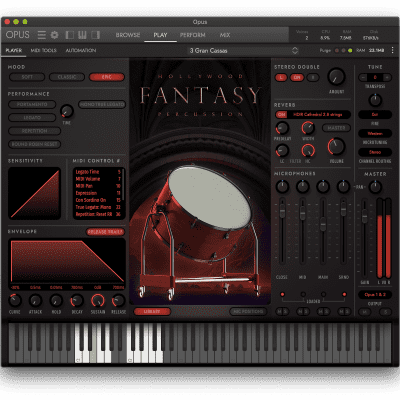Toggle the right side panel layout icon
This screenshot has width=400, height=400.
tap(95, 35)
